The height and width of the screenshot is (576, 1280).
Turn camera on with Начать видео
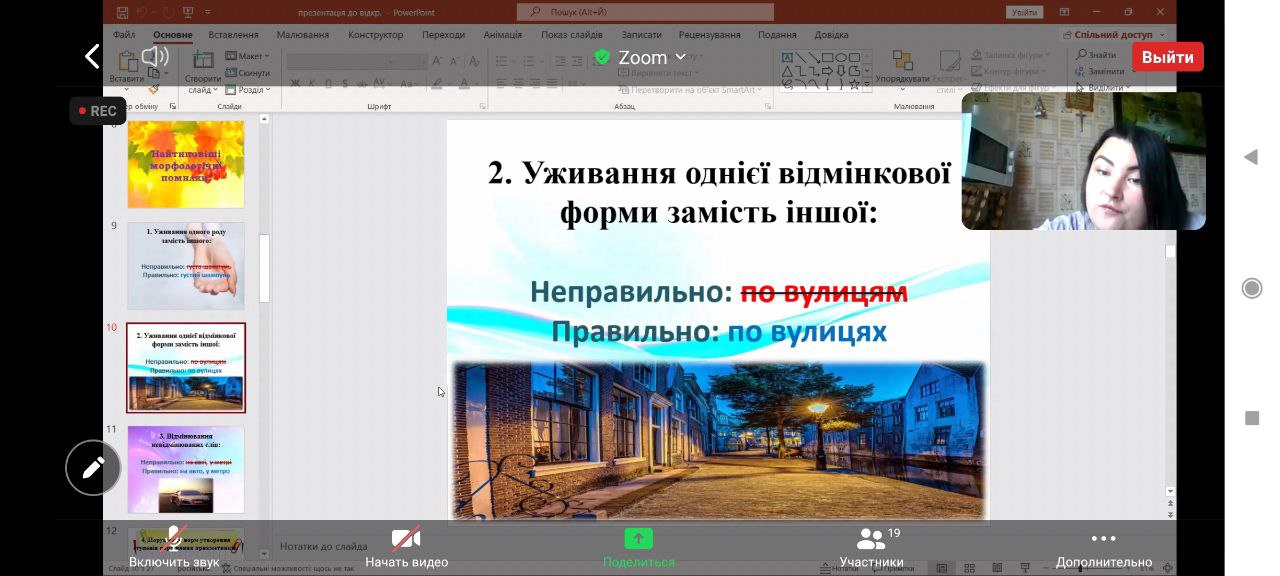[x=406, y=548]
